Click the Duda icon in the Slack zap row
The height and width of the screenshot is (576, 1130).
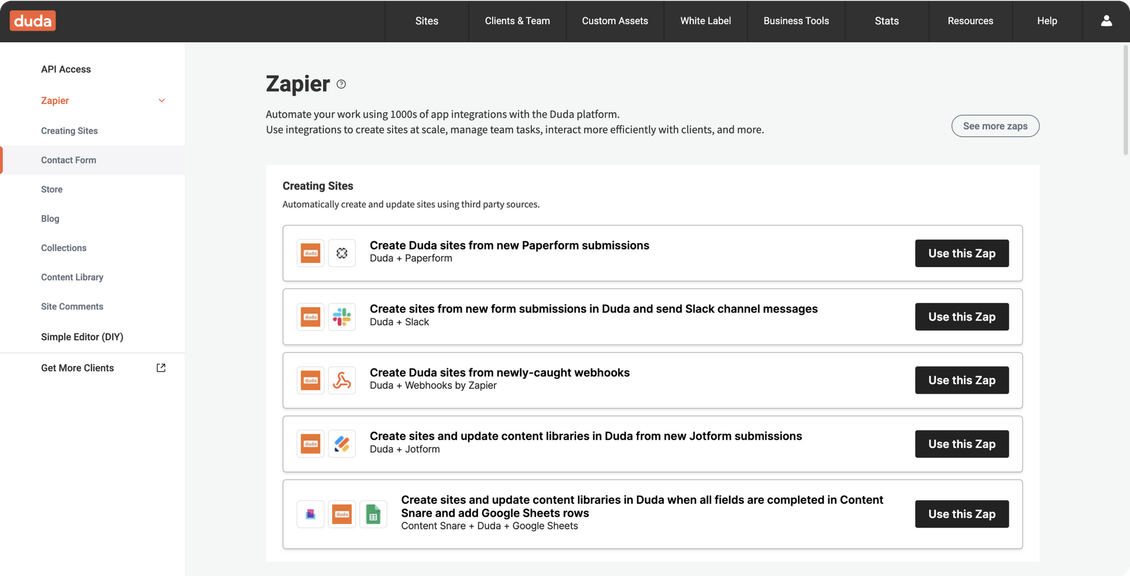coord(311,316)
